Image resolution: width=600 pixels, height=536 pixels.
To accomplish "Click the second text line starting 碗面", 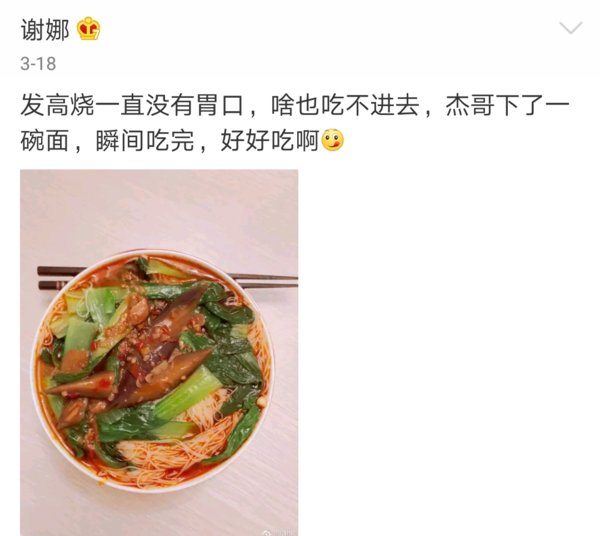I will tap(182, 140).
